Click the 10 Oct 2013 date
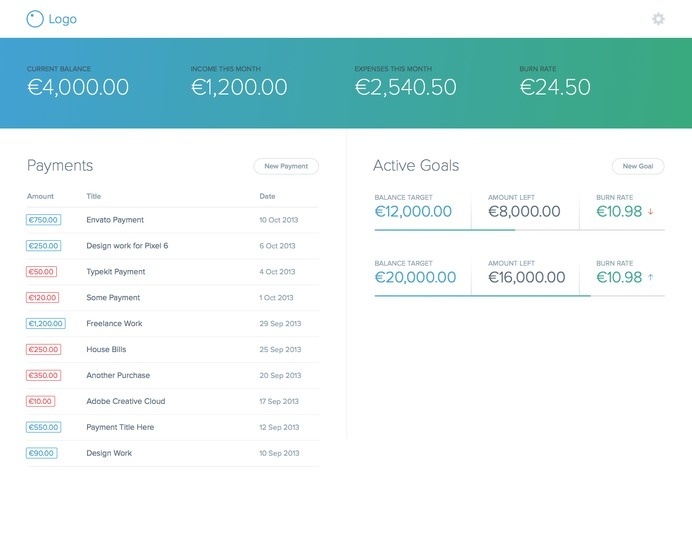 pyautogui.click(x=278, y=220)
